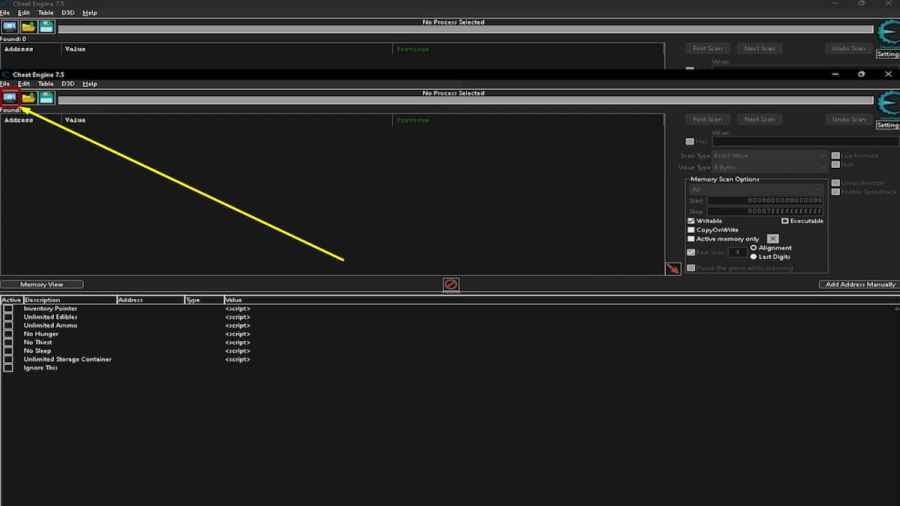Click the Memory View button
Screen dimensions: 900x506
click(42, 285)
